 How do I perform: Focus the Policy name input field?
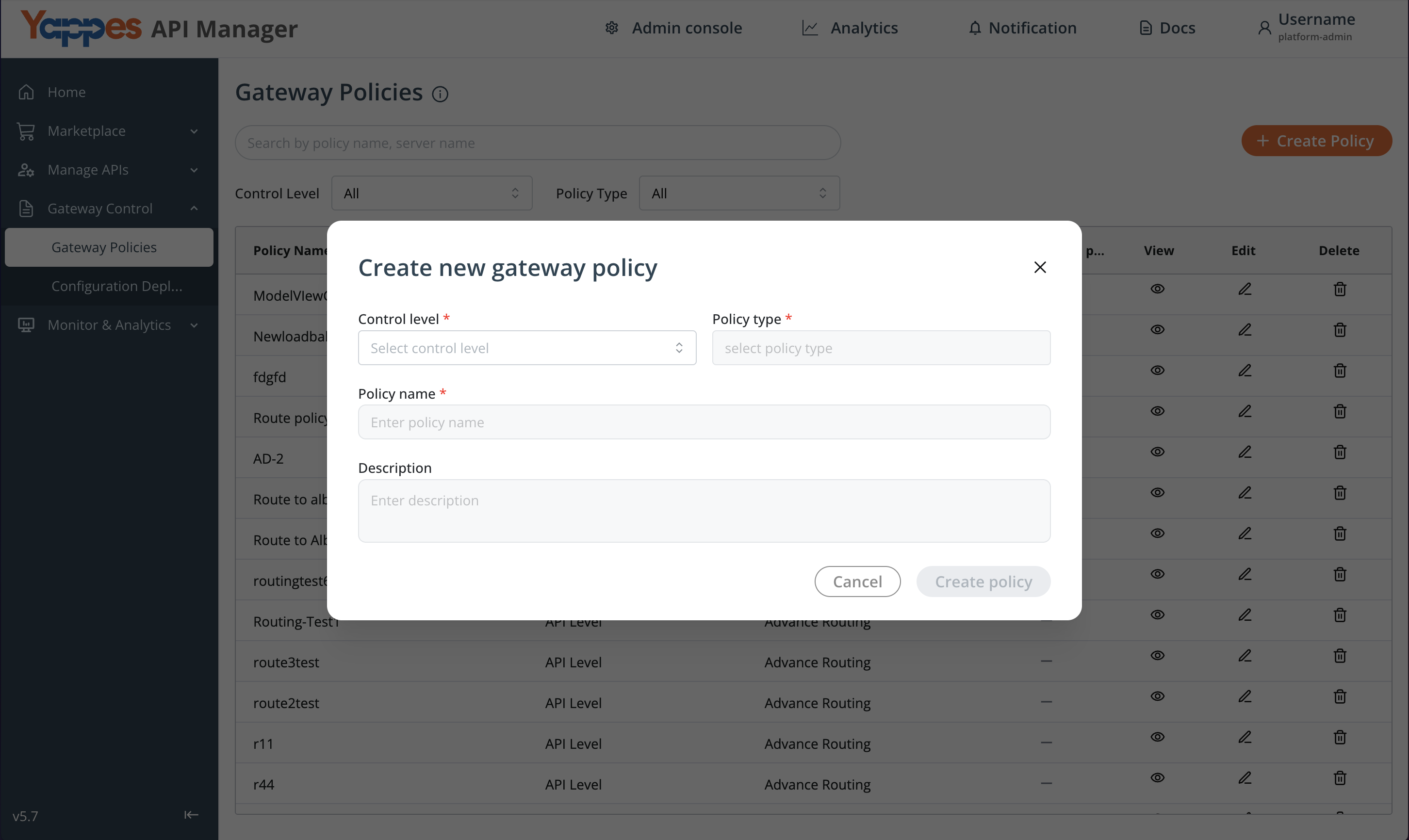[704, 422]
